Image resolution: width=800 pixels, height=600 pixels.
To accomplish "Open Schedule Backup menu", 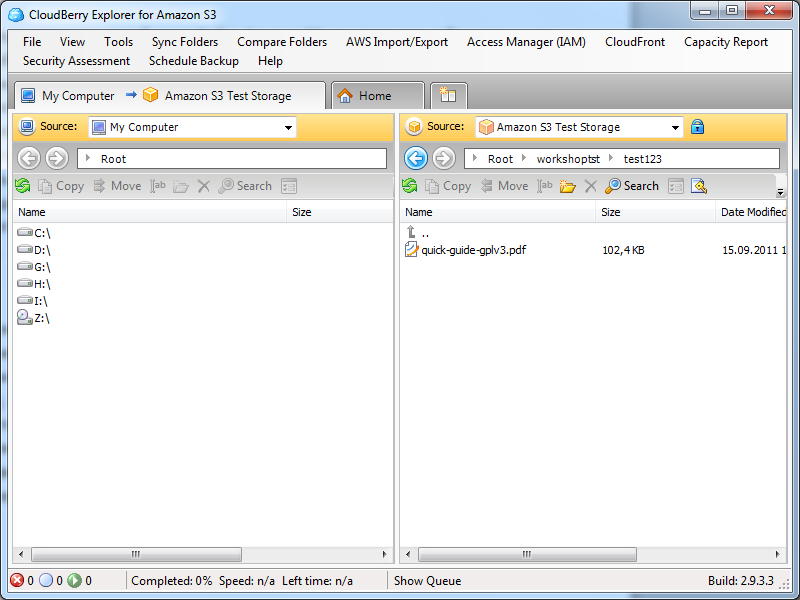I will [194, 61].
